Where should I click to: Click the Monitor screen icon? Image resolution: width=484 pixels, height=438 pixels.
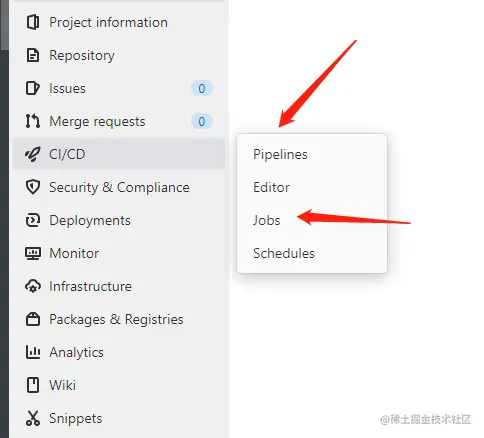[33, 253]
